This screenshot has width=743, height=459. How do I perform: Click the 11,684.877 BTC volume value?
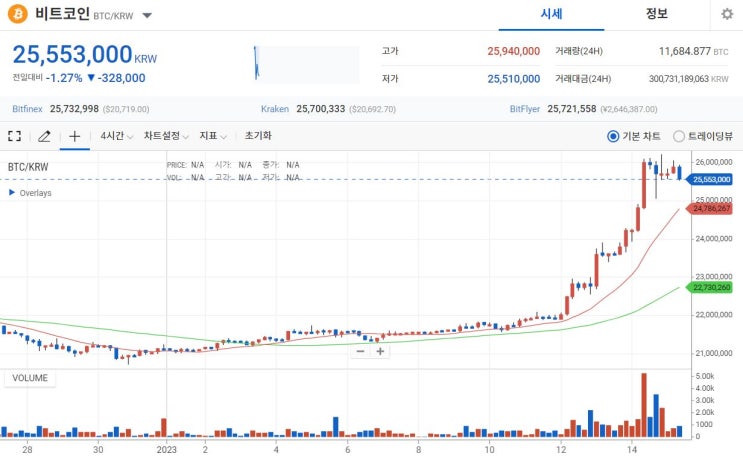tap(693, 51)
